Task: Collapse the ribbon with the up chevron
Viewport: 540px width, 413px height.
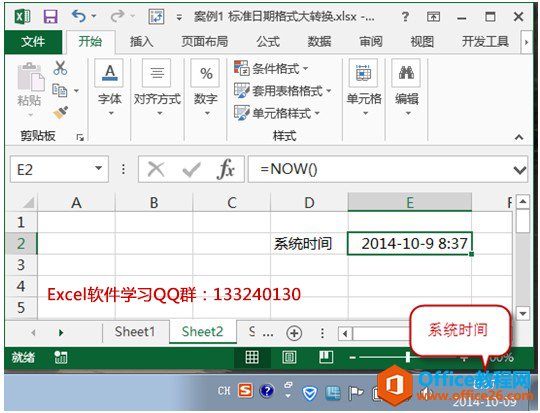Action: pyautogui.click(x=519, y=137)
